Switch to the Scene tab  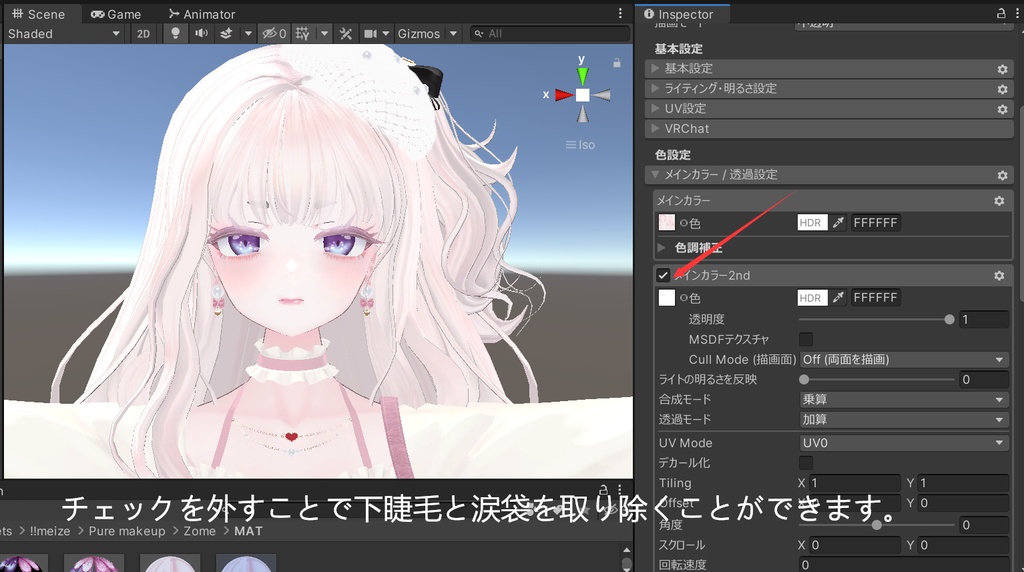click(x=39, y=14)
